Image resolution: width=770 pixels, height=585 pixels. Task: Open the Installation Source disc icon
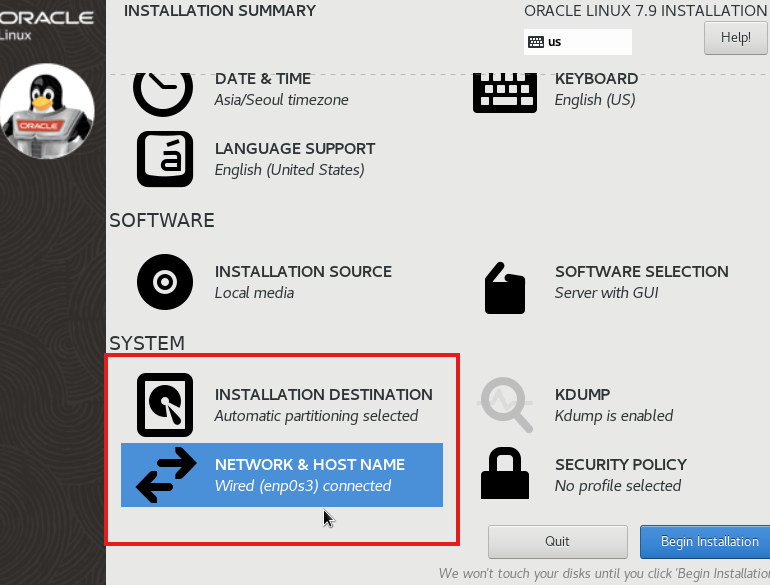165,282
